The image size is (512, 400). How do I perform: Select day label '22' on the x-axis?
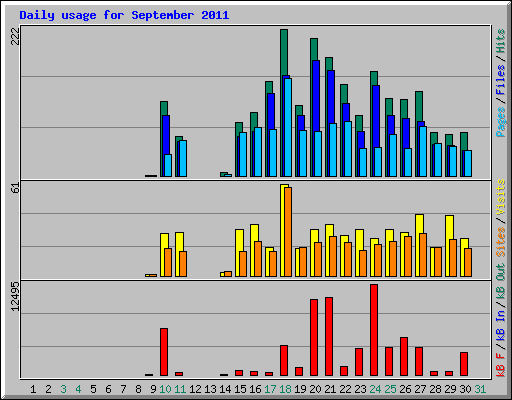click(345, 389)
